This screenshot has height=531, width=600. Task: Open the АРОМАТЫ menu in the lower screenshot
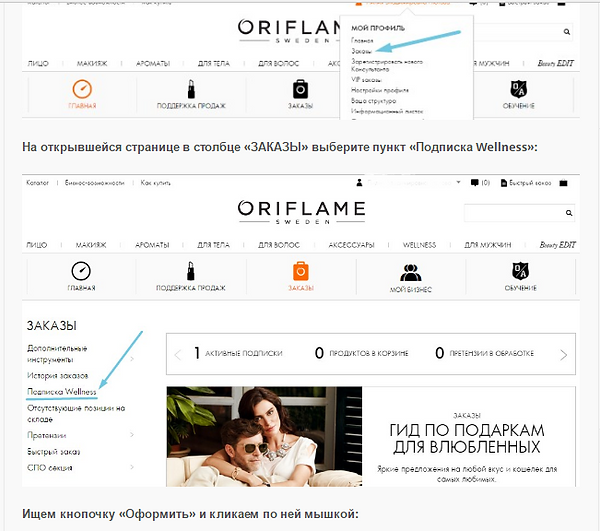[x=152, y=245]
